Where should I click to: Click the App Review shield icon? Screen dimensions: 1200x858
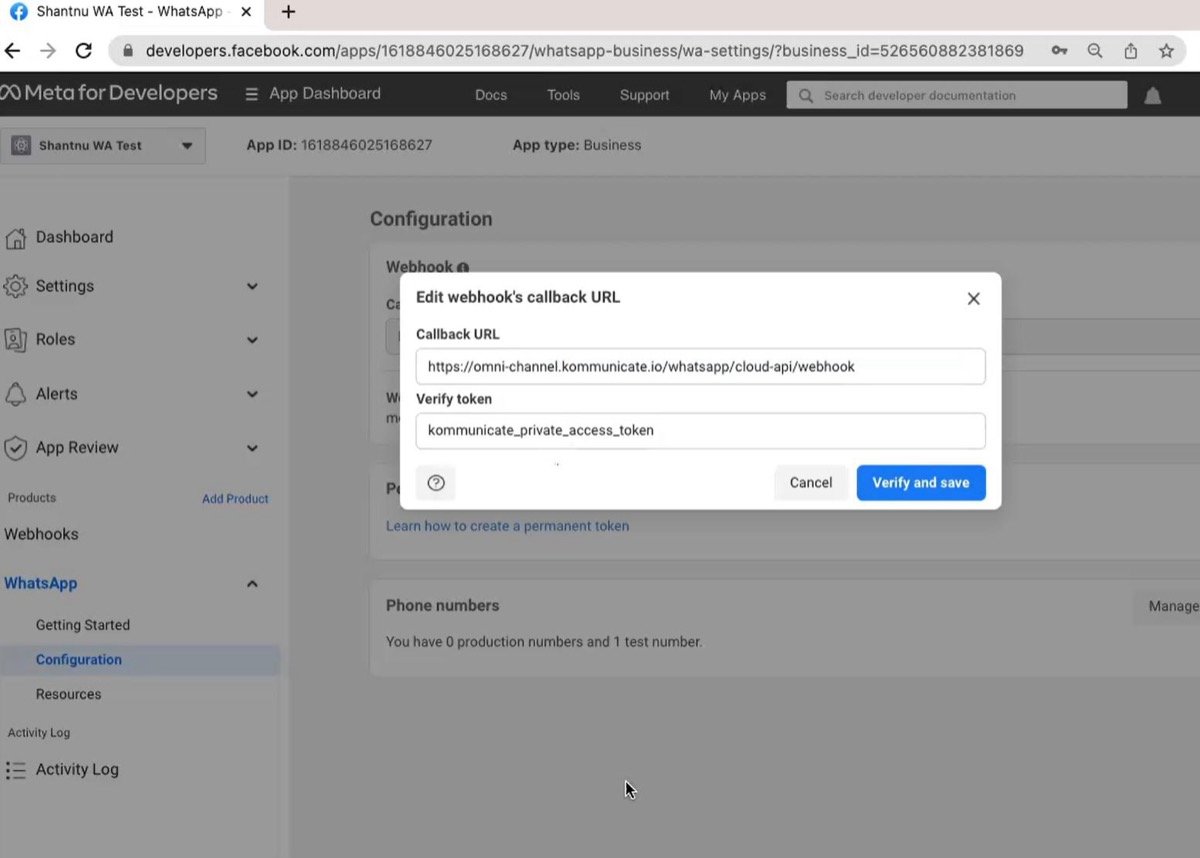pos(15,448)
